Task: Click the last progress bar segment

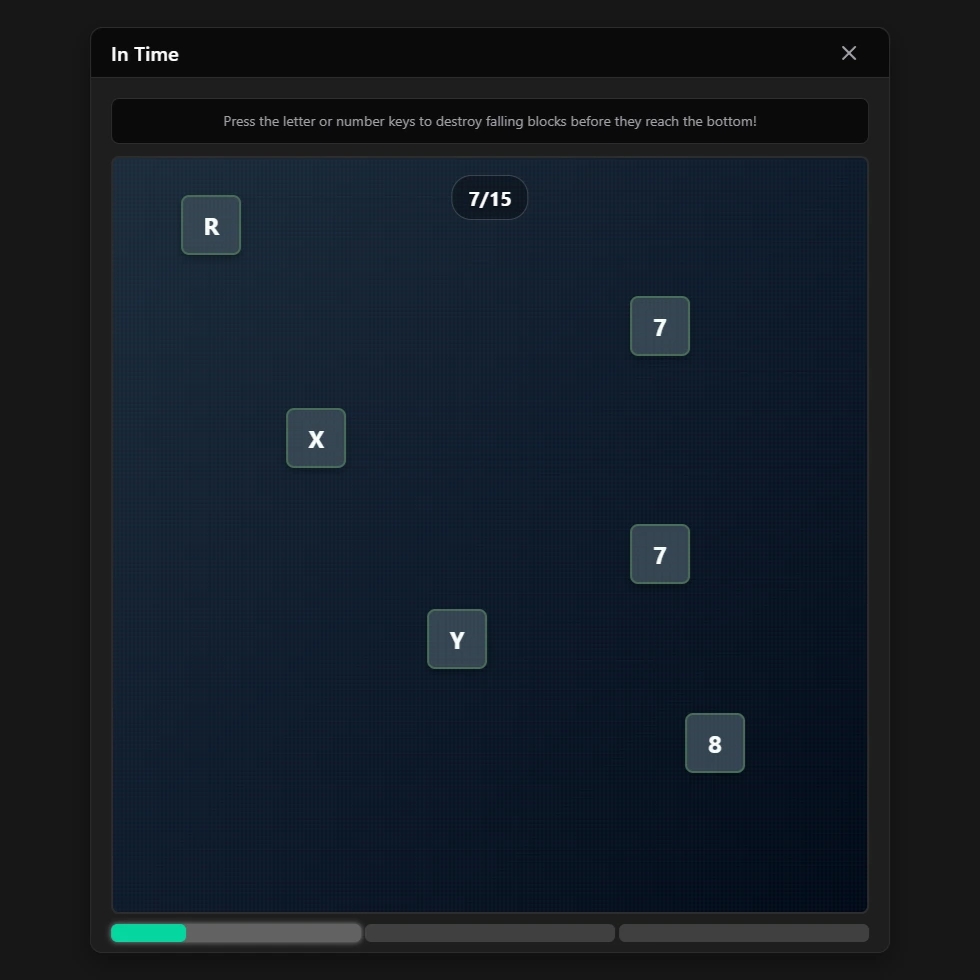Action: 744,933
